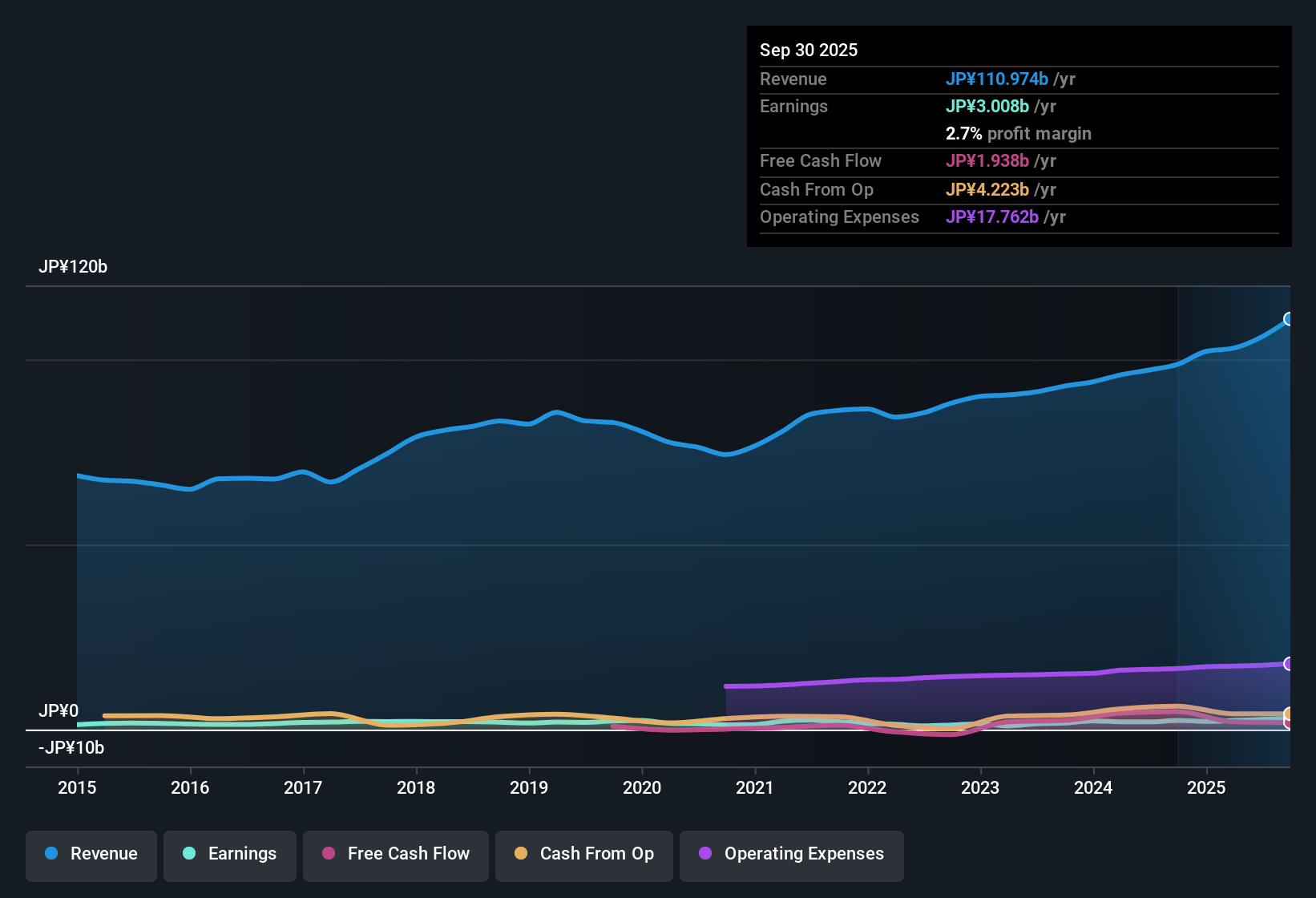The height and width of the screenshot is (898, 1316).
Task: Click the Operating Expenses legend button
Action: pos(791,854)
